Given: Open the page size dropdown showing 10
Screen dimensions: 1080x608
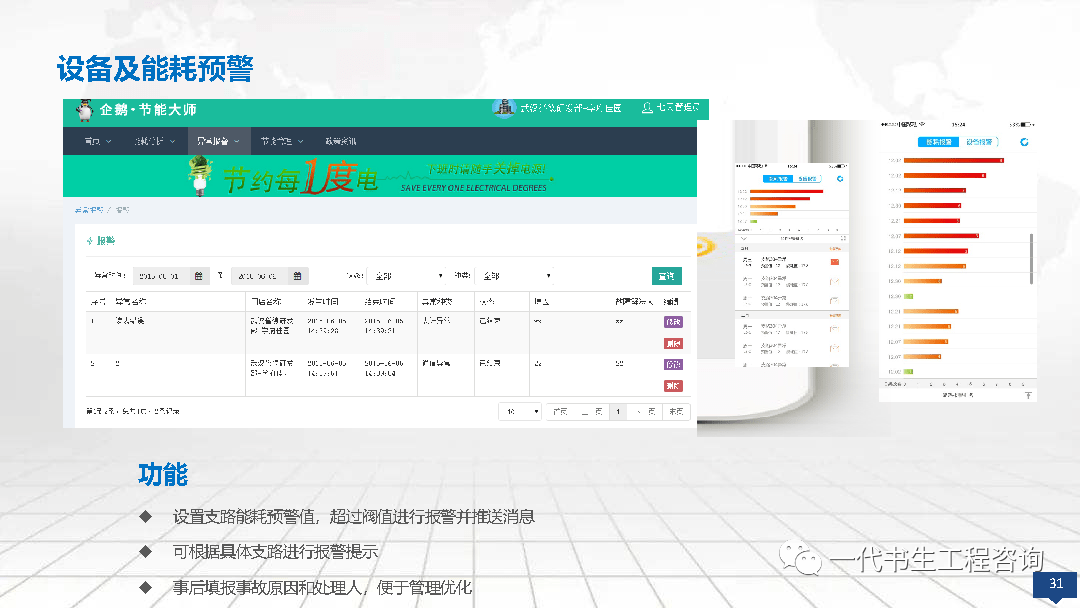Looking at the screenshot, I should click(521, 411).
